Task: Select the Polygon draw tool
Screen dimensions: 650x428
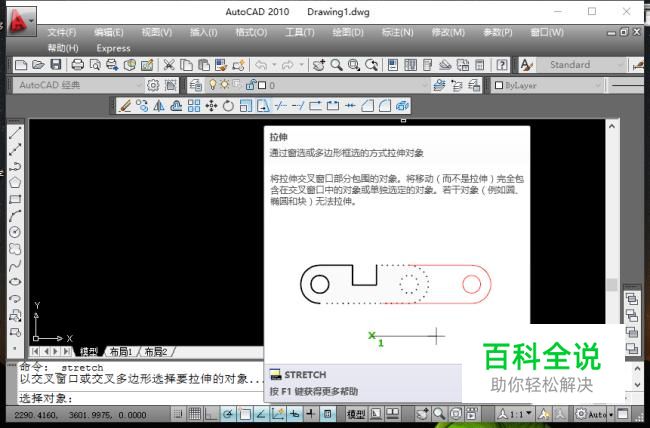Action: coord(15,182)
